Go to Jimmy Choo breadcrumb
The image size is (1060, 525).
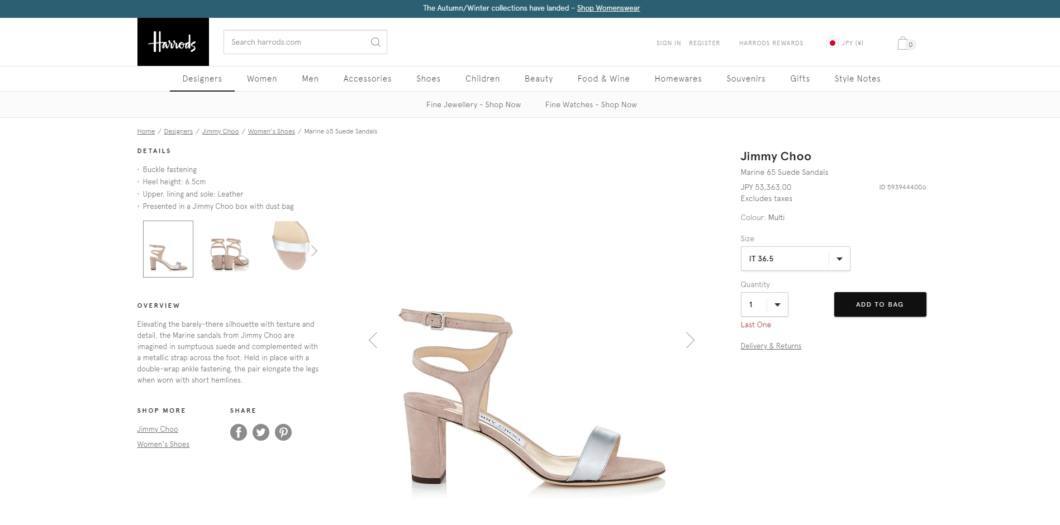220,132
